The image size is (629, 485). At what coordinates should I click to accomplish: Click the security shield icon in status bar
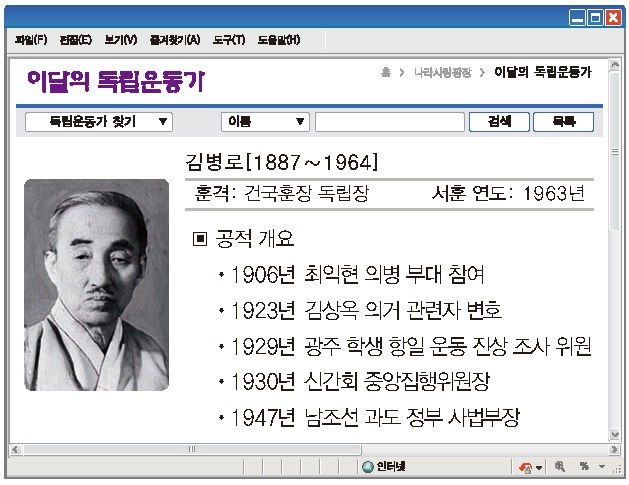(x=525, y=467)
